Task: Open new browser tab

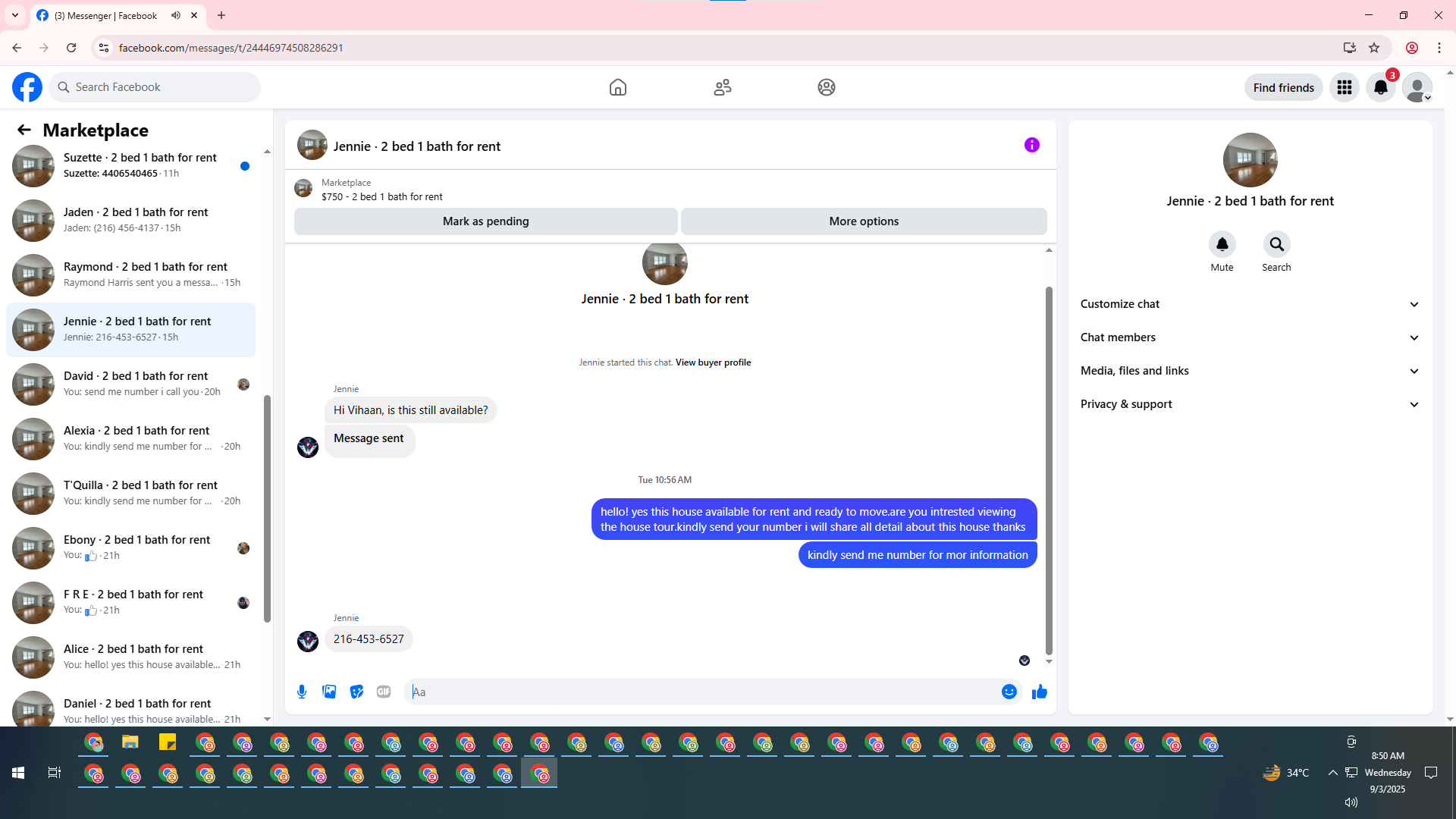Action: pyautogui.click(x=221, y=15)
